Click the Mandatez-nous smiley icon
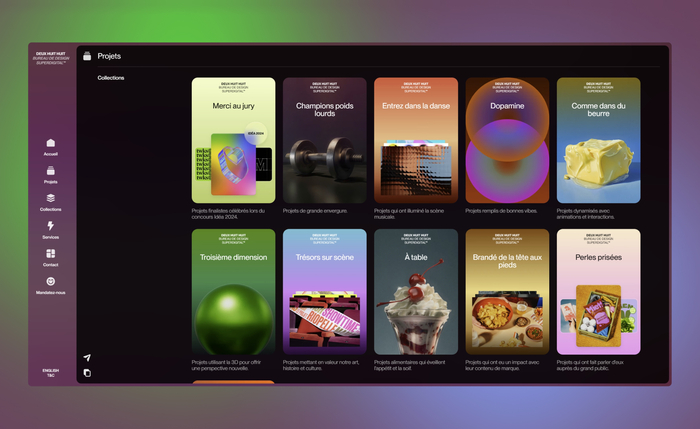The height and width of the screenshot is (429, 700). pos(50,282)
